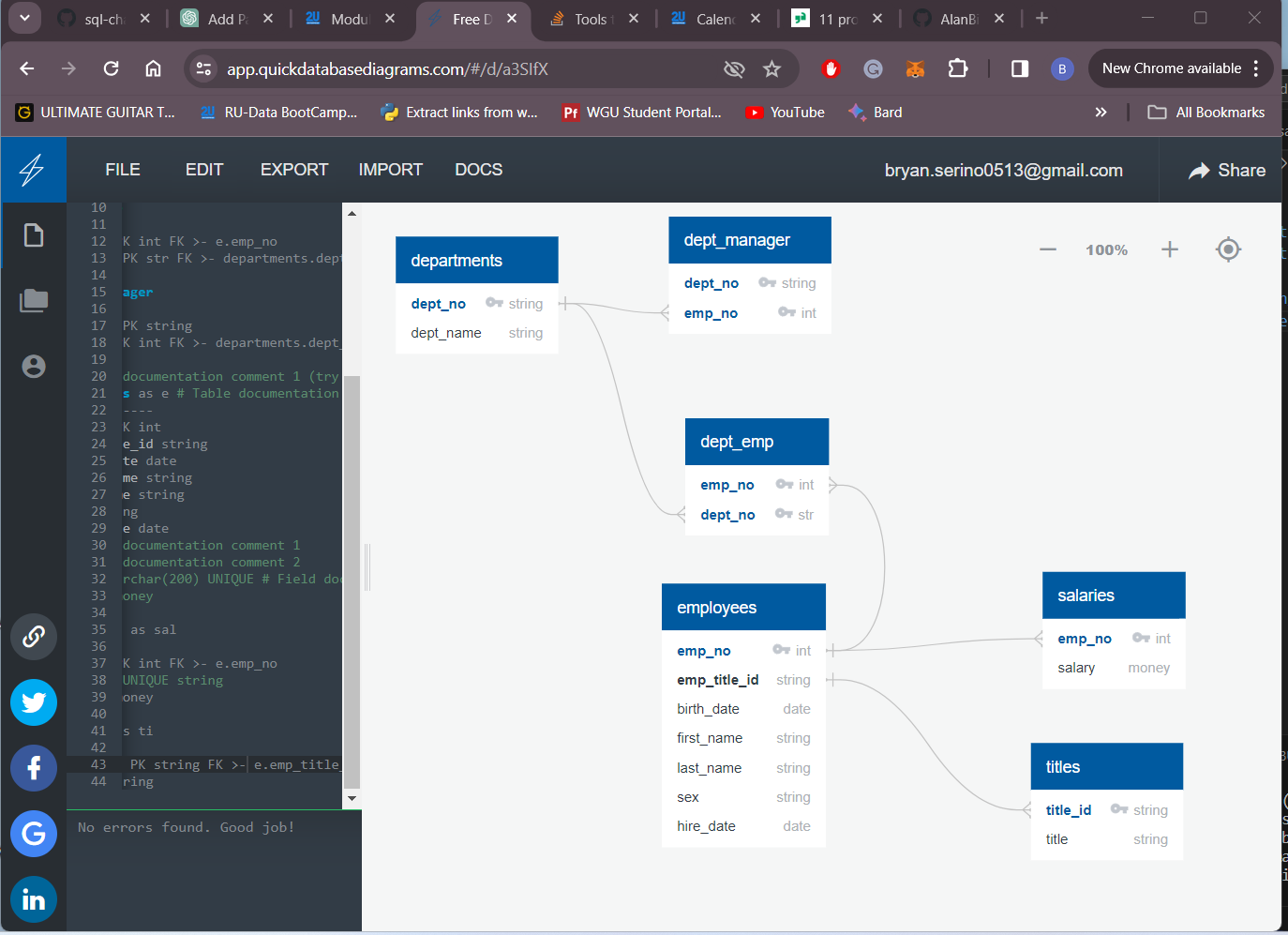Open Chrome's three-dot options menu

click(1254, 68)
